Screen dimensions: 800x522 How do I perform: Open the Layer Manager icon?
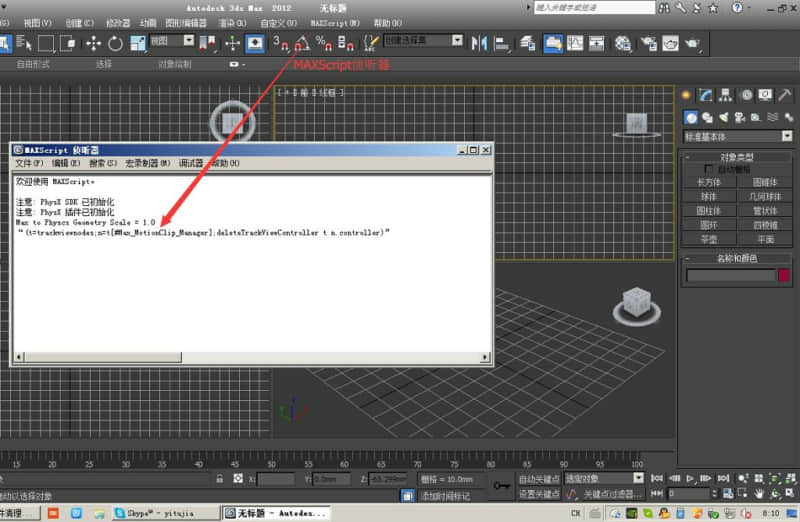528,43
